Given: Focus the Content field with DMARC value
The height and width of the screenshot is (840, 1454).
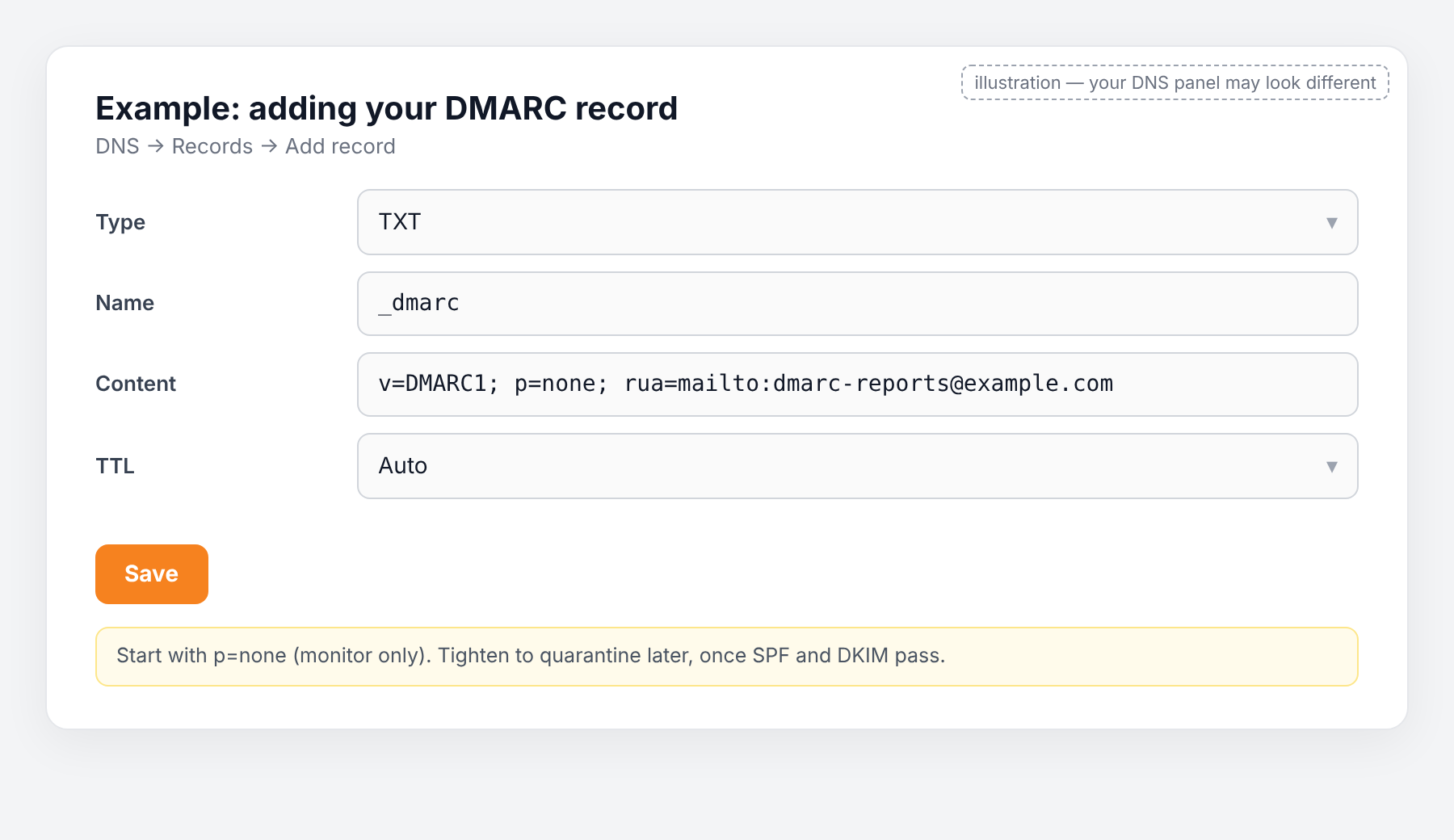Looking at the screenshot, I should (x=857, y=384).
